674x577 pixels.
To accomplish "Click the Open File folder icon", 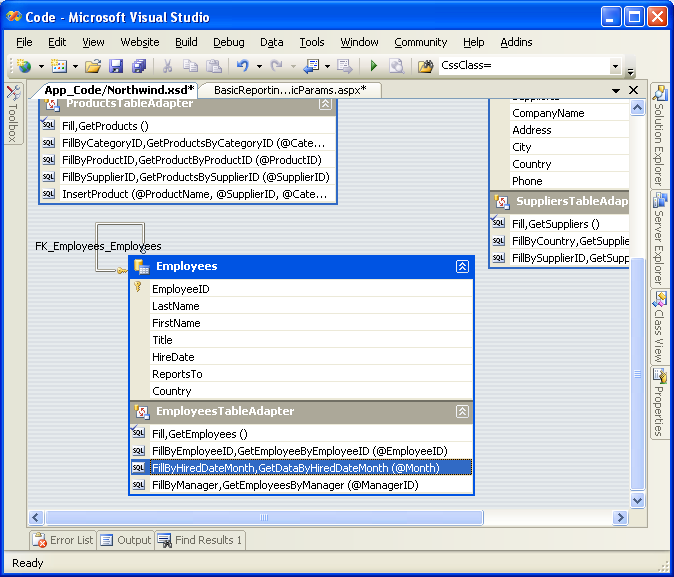I will point(93,66).
